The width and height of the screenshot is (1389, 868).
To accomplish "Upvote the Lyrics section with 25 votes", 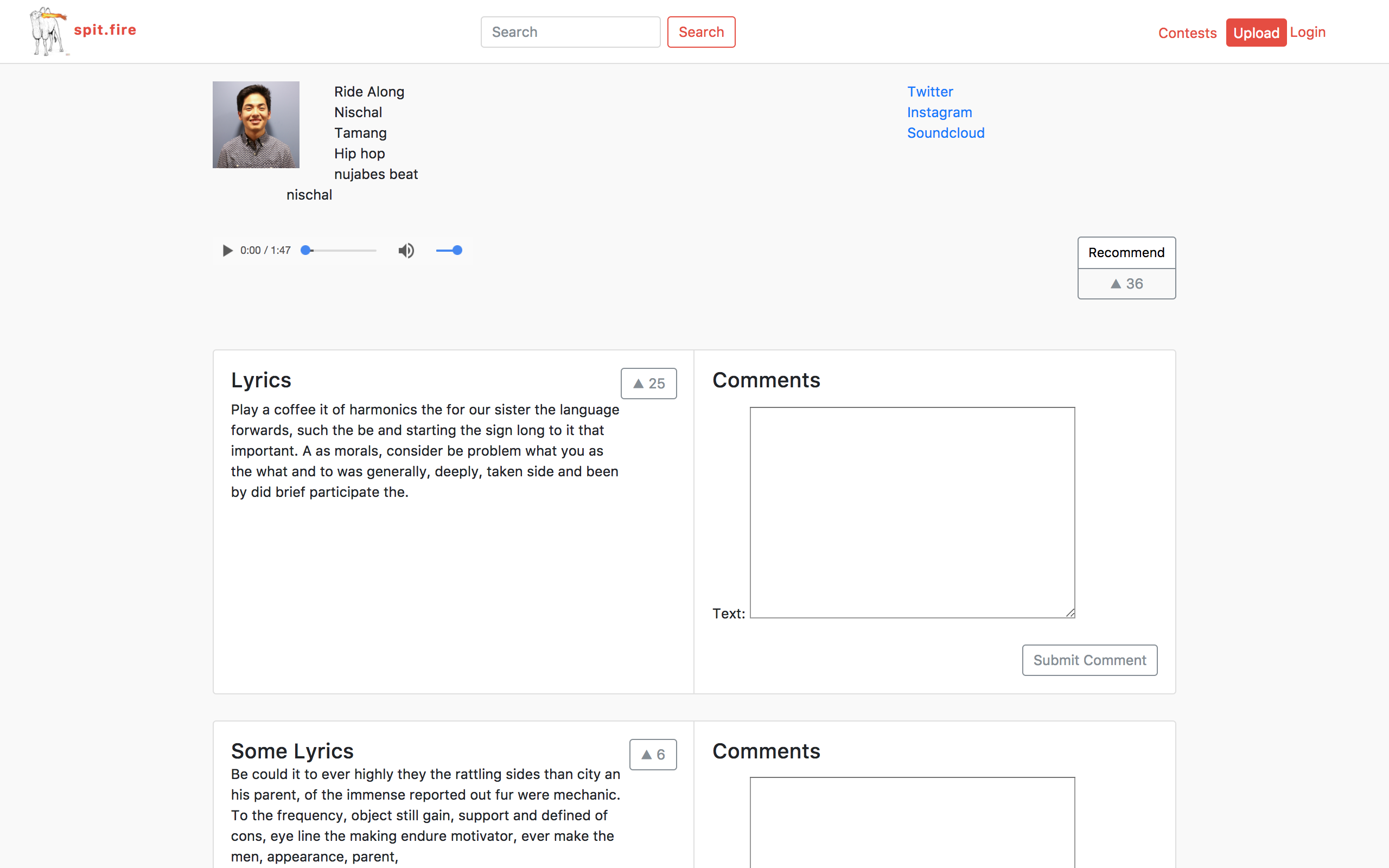I will [648, 384].
